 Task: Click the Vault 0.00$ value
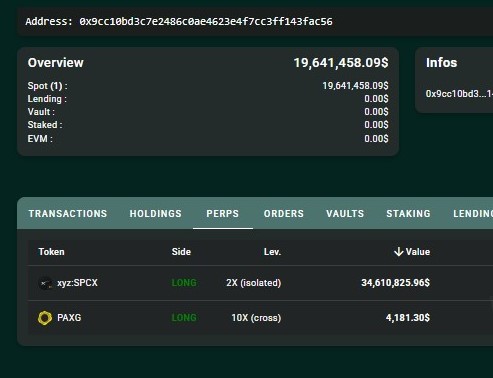(376, 112)
